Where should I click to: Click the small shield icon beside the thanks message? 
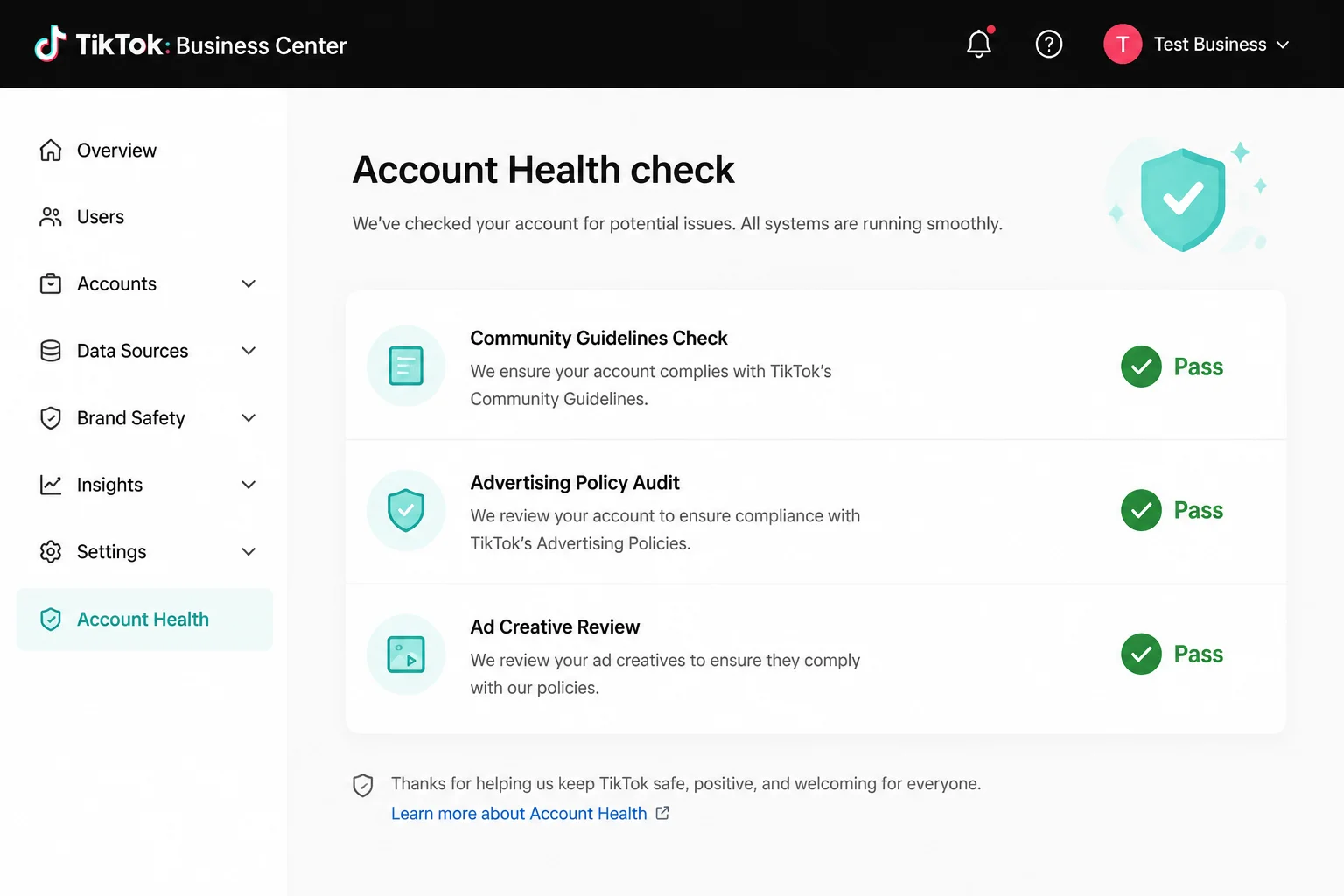(362, 785)
